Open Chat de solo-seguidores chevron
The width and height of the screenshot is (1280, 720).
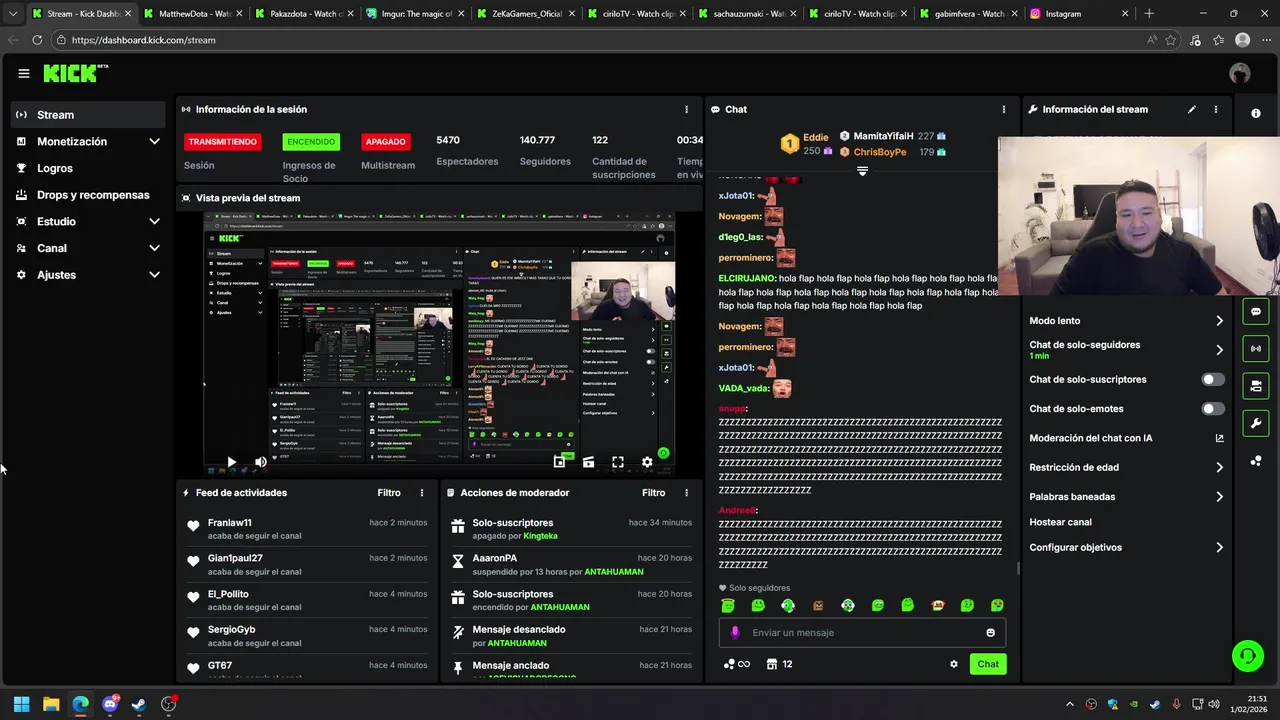tap(1219, 350)
